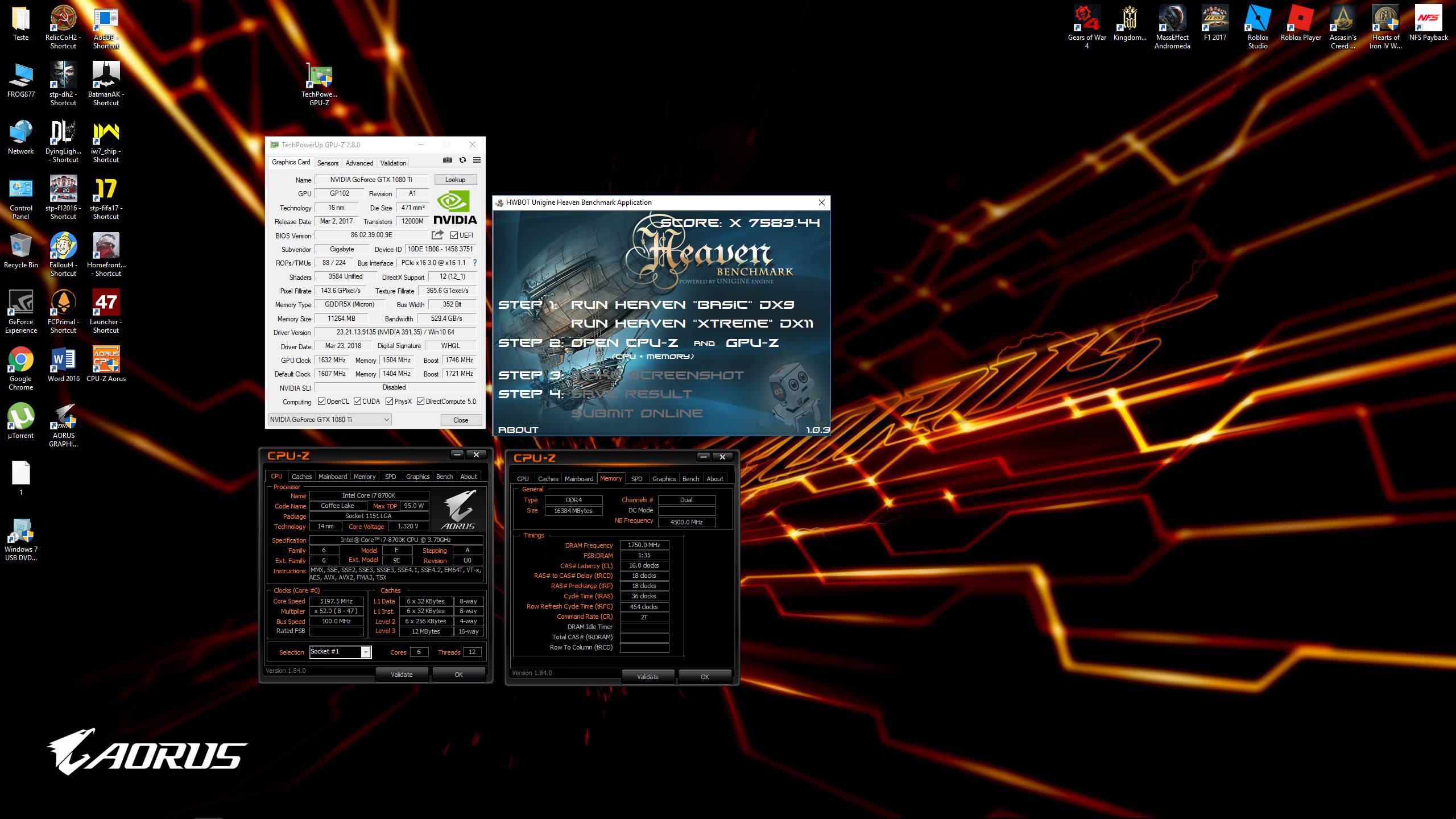Click the BIOS share/export icon in GPU-Z
Image resolution: width=1456 pixels, height=819 pixels.
tap(437, 235)
